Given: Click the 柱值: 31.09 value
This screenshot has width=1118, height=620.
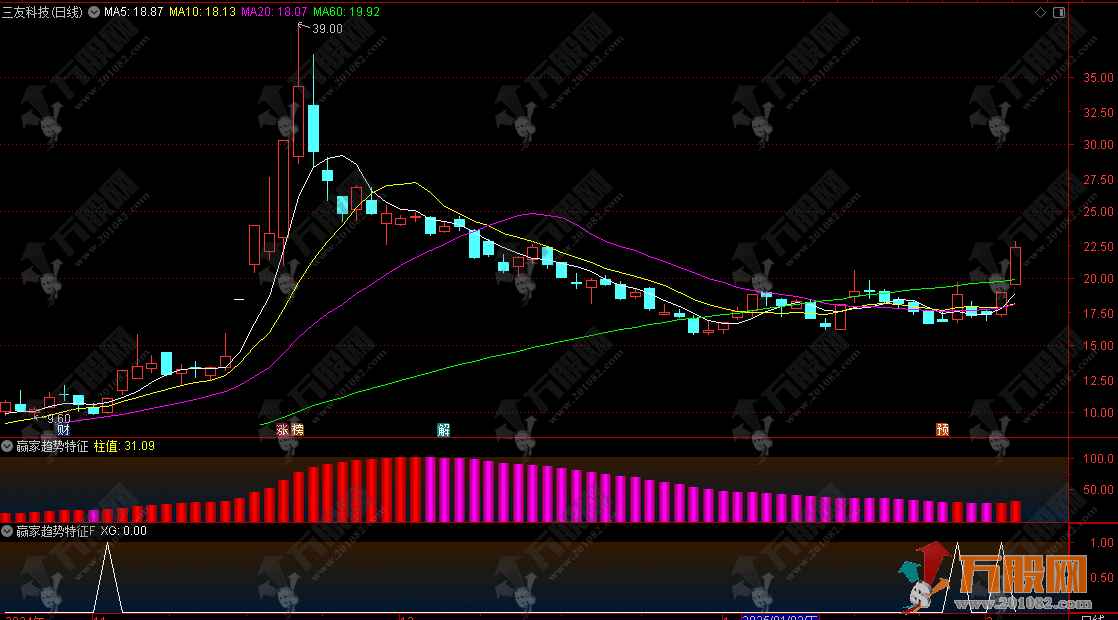Looking at the screenshot, I should [124, 446].
